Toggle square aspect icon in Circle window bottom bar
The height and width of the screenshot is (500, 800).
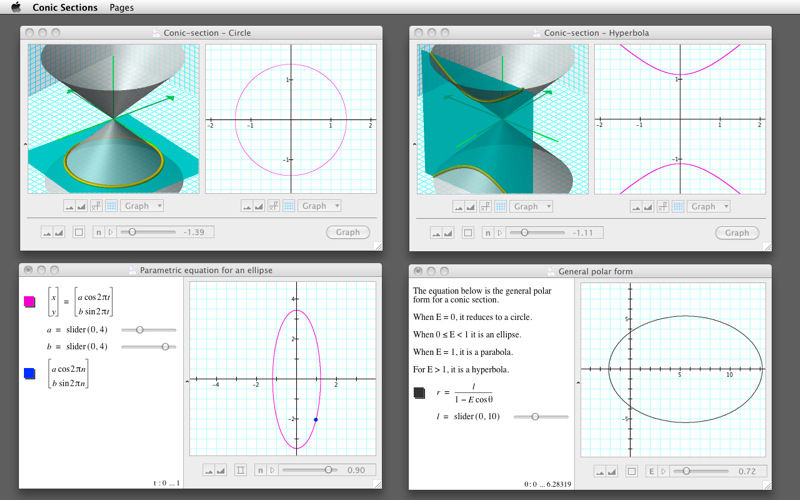click(79, 232)
